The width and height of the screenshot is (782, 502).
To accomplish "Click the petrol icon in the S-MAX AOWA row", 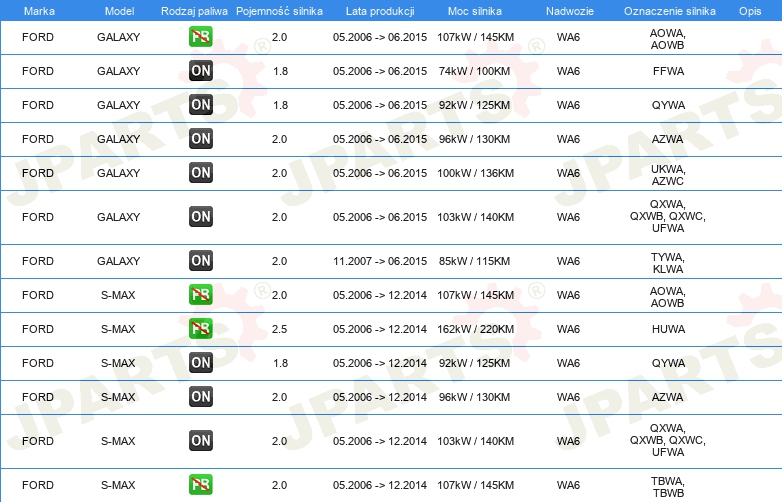I will 200,295.
